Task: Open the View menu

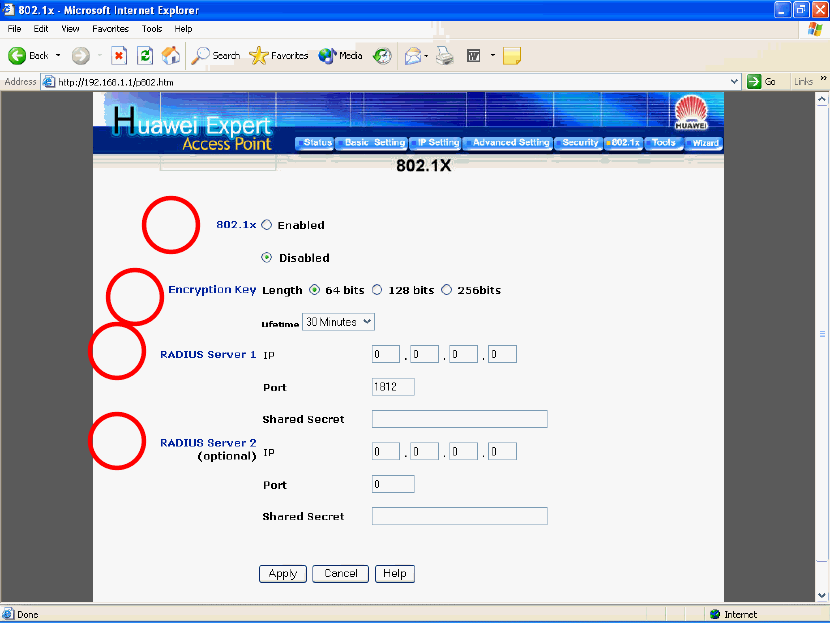Action: [70, 29]
